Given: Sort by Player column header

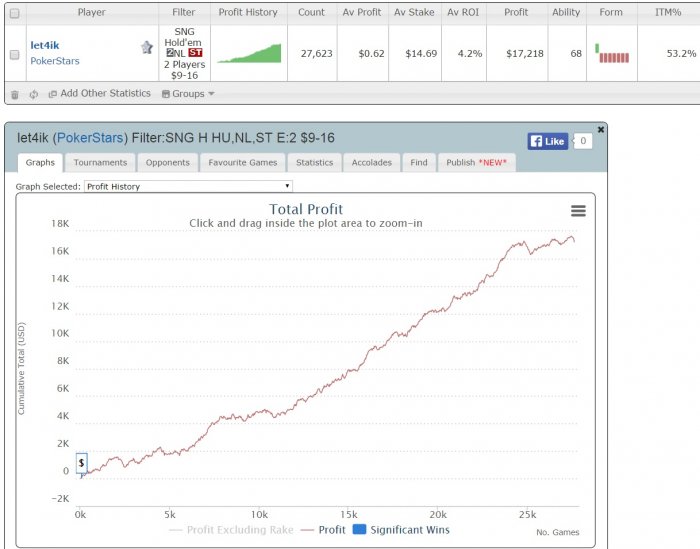Looking at the screenshot, I should point(92,12).
